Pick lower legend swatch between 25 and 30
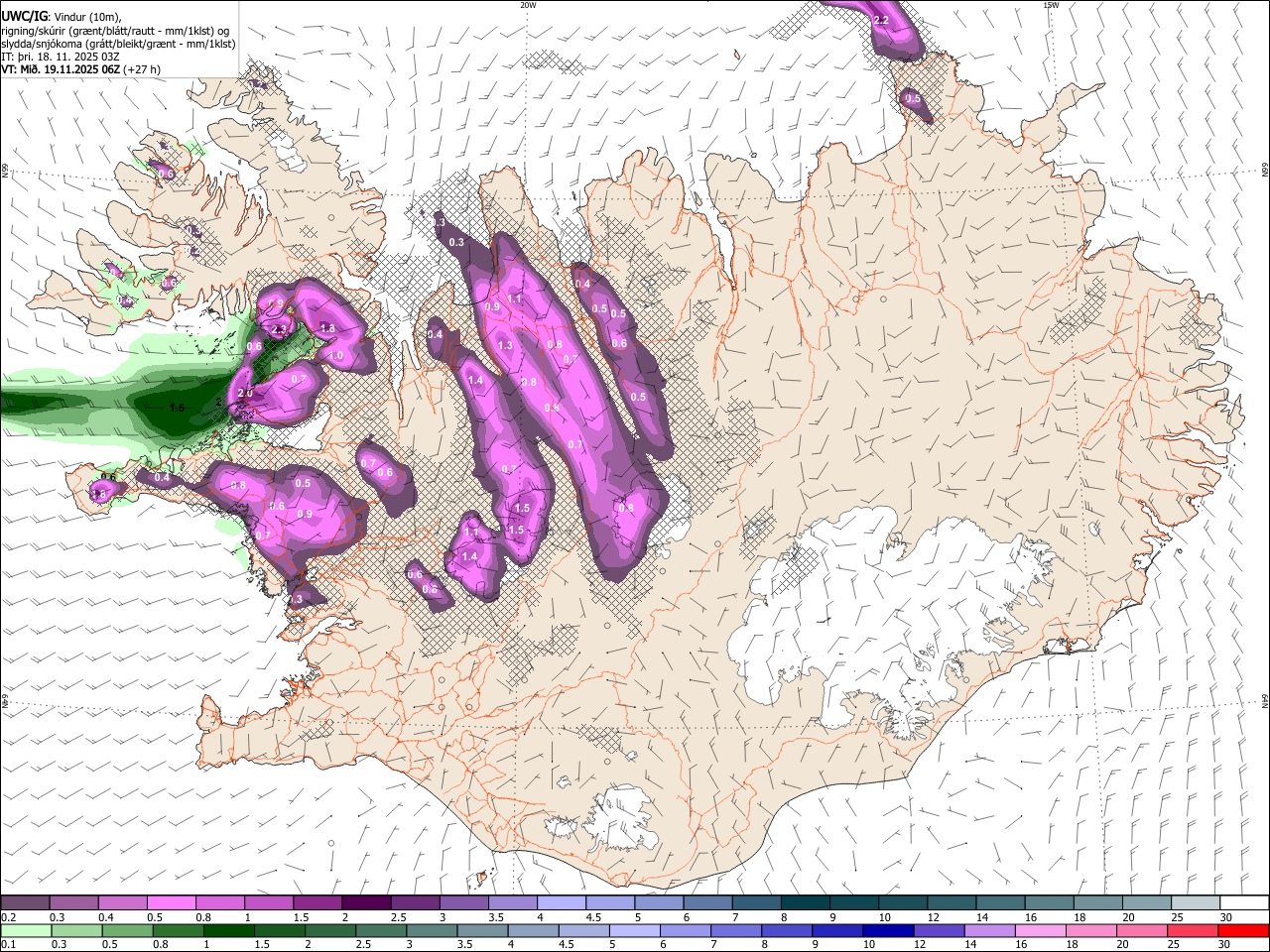The height and width of the screenshot is (952, 1270). [1194, 931]
